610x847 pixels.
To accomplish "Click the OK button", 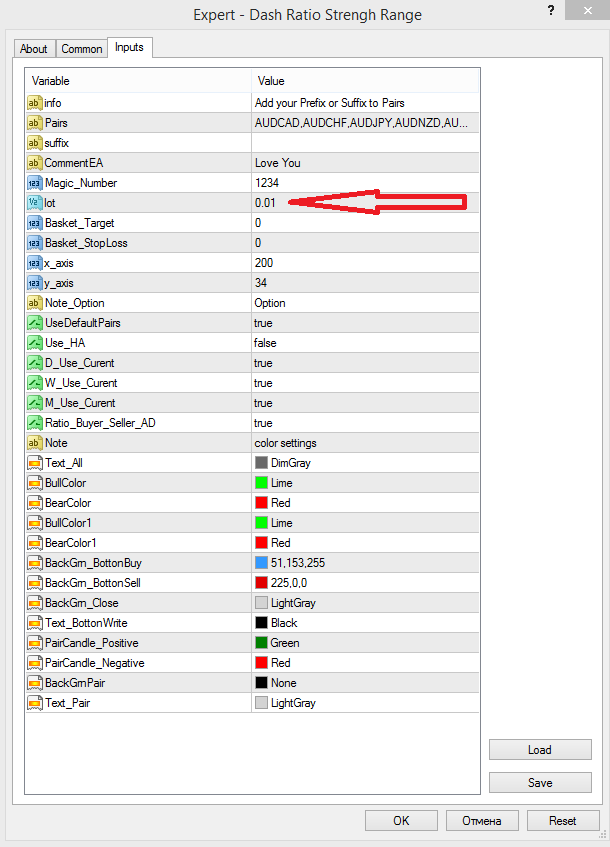I will click(401, 821).
